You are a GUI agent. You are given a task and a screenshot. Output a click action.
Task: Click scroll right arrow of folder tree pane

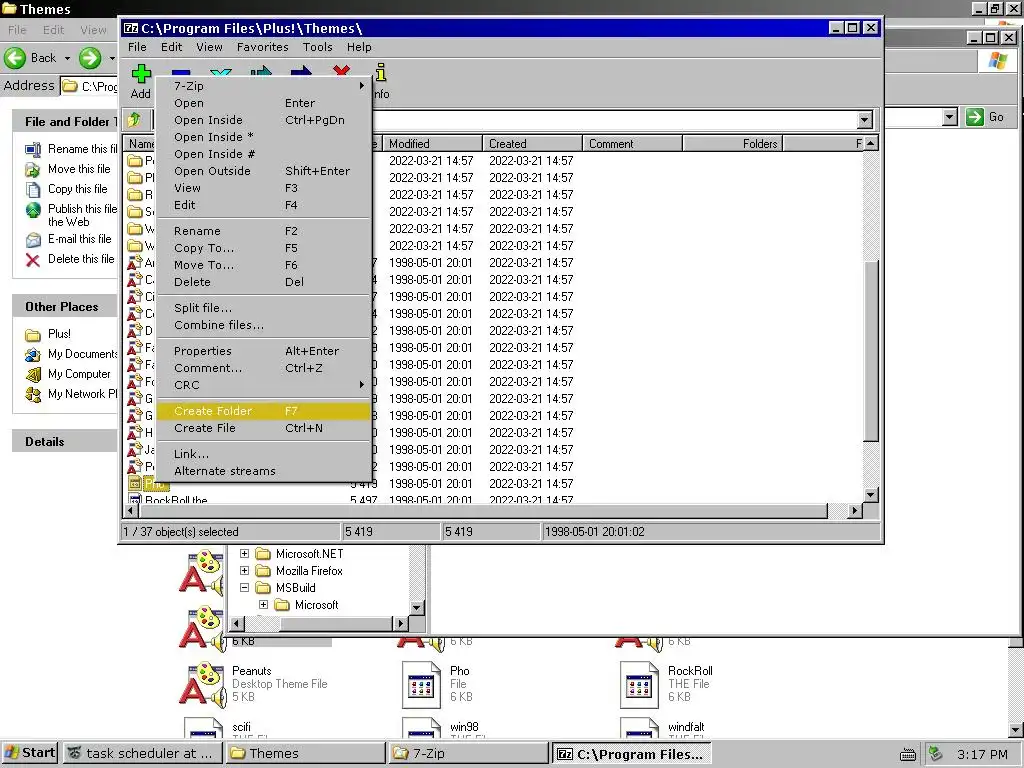click(x=400, y=624)
